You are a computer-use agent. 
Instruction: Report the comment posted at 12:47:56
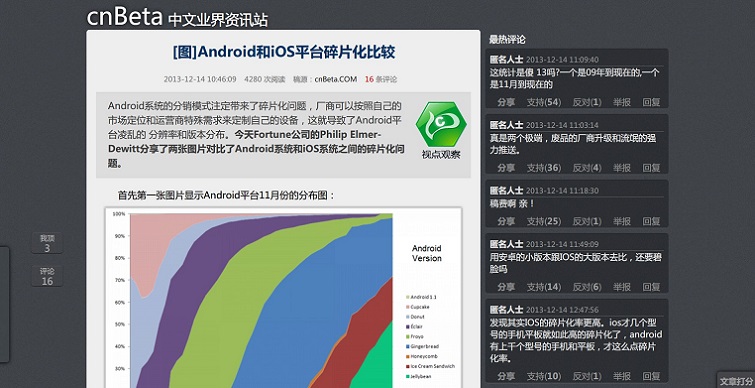622,376
